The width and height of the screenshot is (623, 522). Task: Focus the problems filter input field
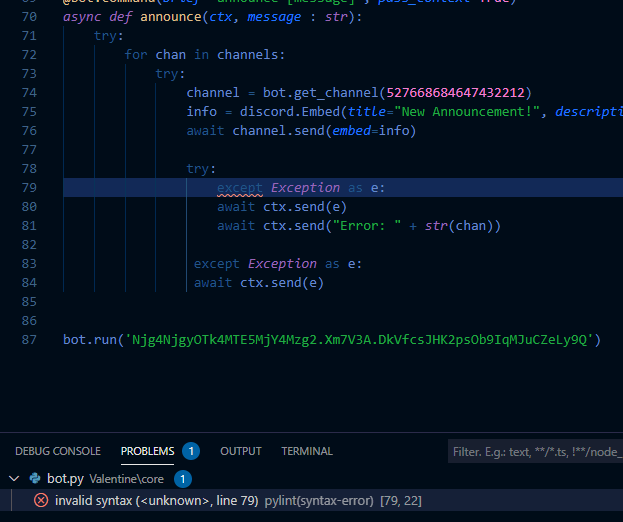coord(535,452)
